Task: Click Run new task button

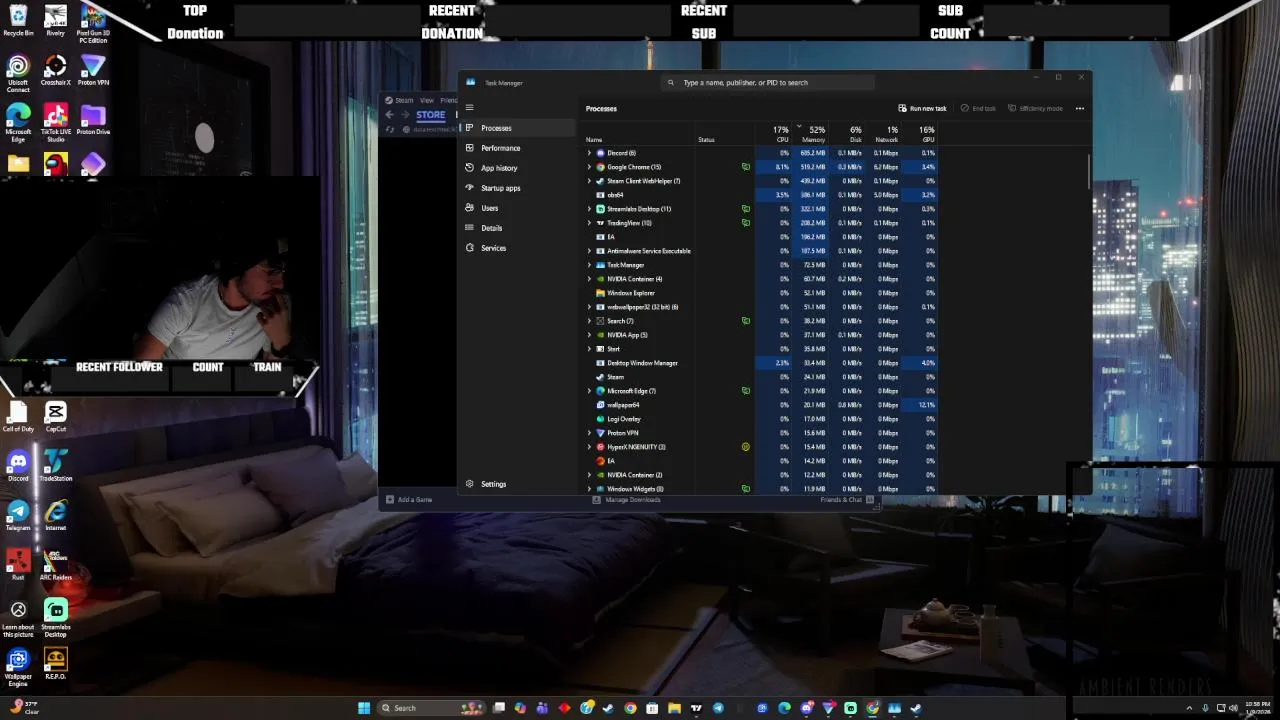Action: coord(922,108)
